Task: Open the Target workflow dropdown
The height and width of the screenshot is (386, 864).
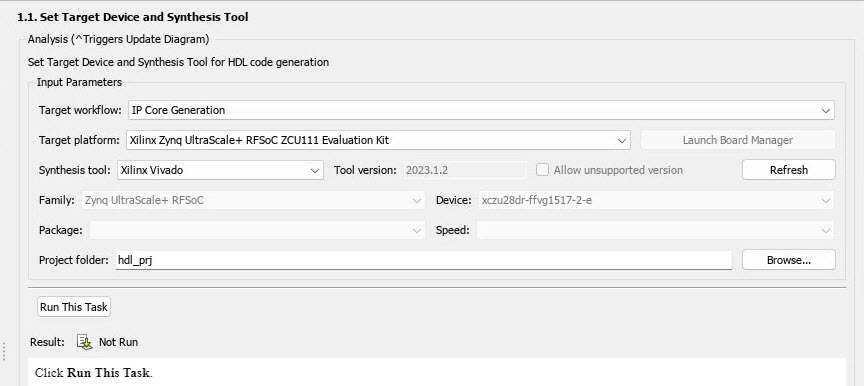Action: [481, 110]
